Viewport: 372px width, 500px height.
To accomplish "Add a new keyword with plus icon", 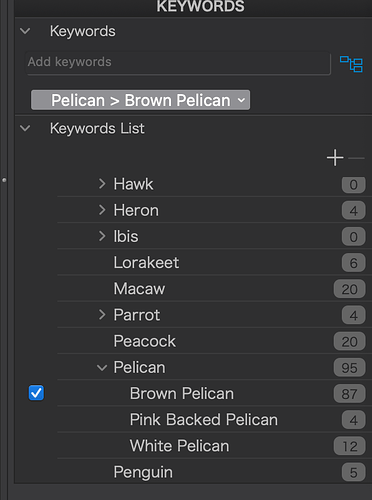I will [x=335, y=158].
